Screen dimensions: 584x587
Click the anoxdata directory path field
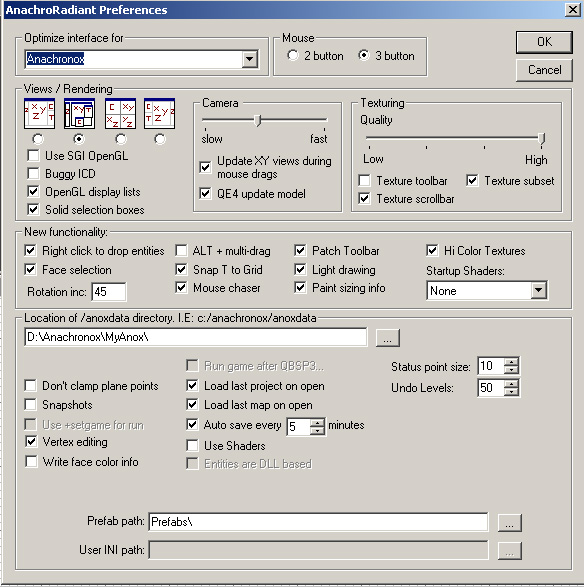coord(196,337)
